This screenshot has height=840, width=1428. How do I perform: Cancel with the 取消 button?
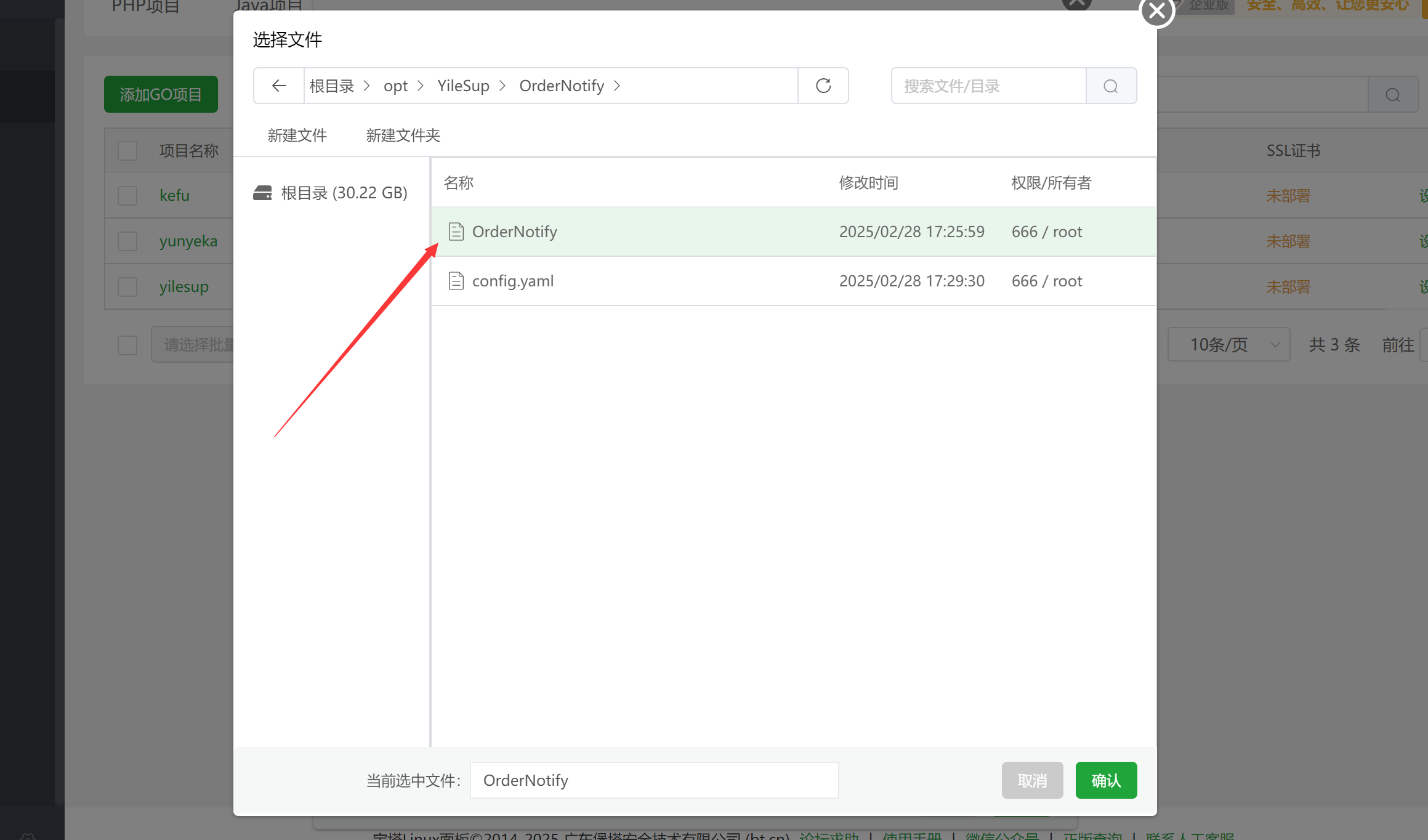[1032, 780]
